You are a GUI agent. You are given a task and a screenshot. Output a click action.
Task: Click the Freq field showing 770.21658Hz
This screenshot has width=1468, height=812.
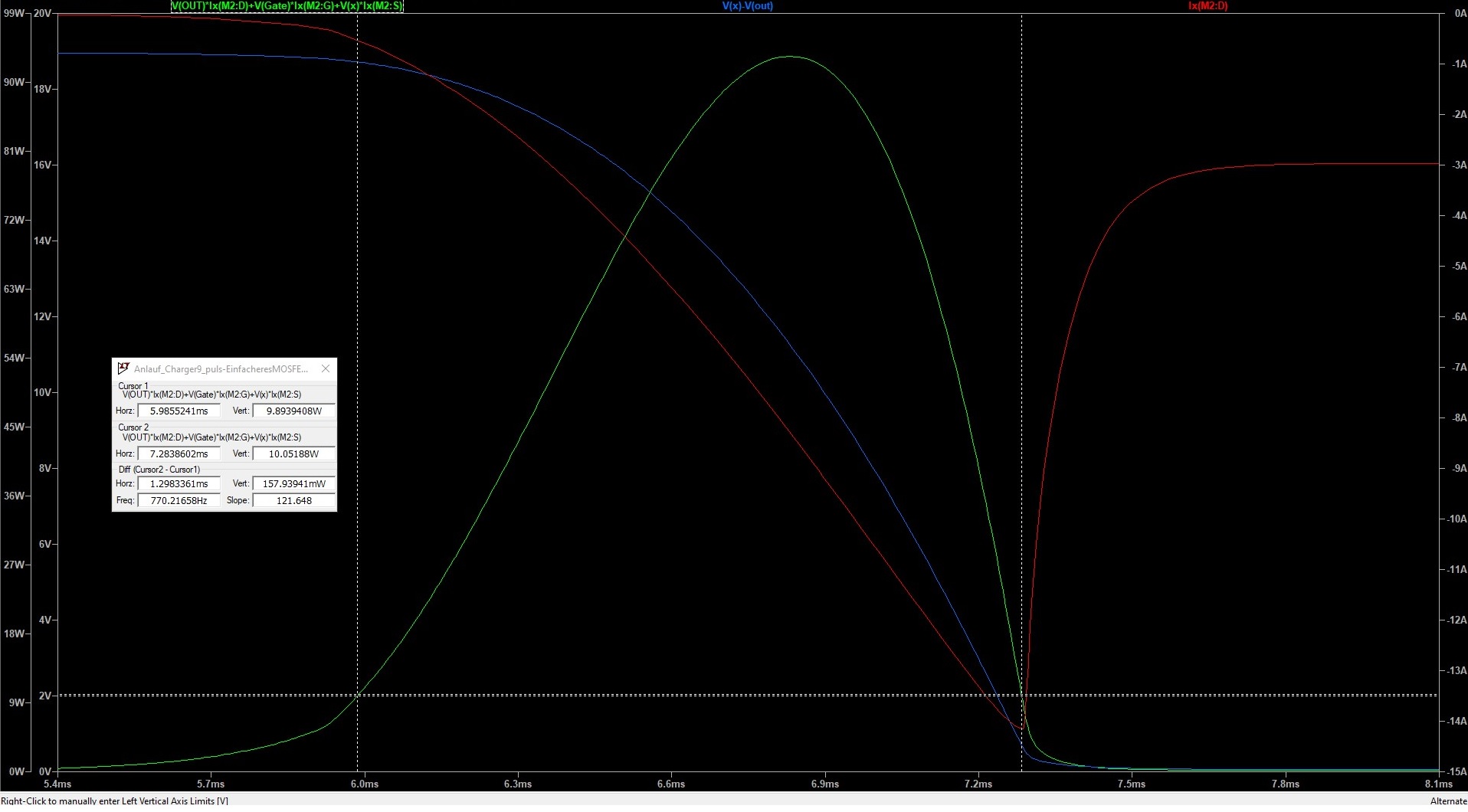pyautogui.click(x=179, y=501)
